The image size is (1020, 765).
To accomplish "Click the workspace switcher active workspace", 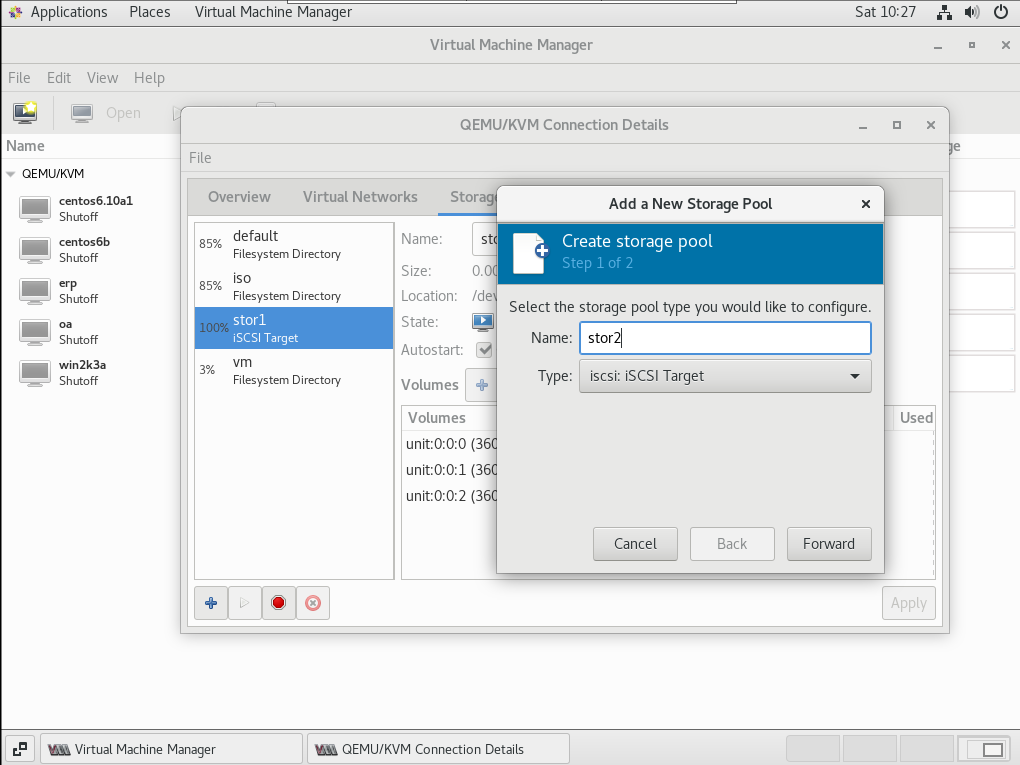I will click(986, 749).
